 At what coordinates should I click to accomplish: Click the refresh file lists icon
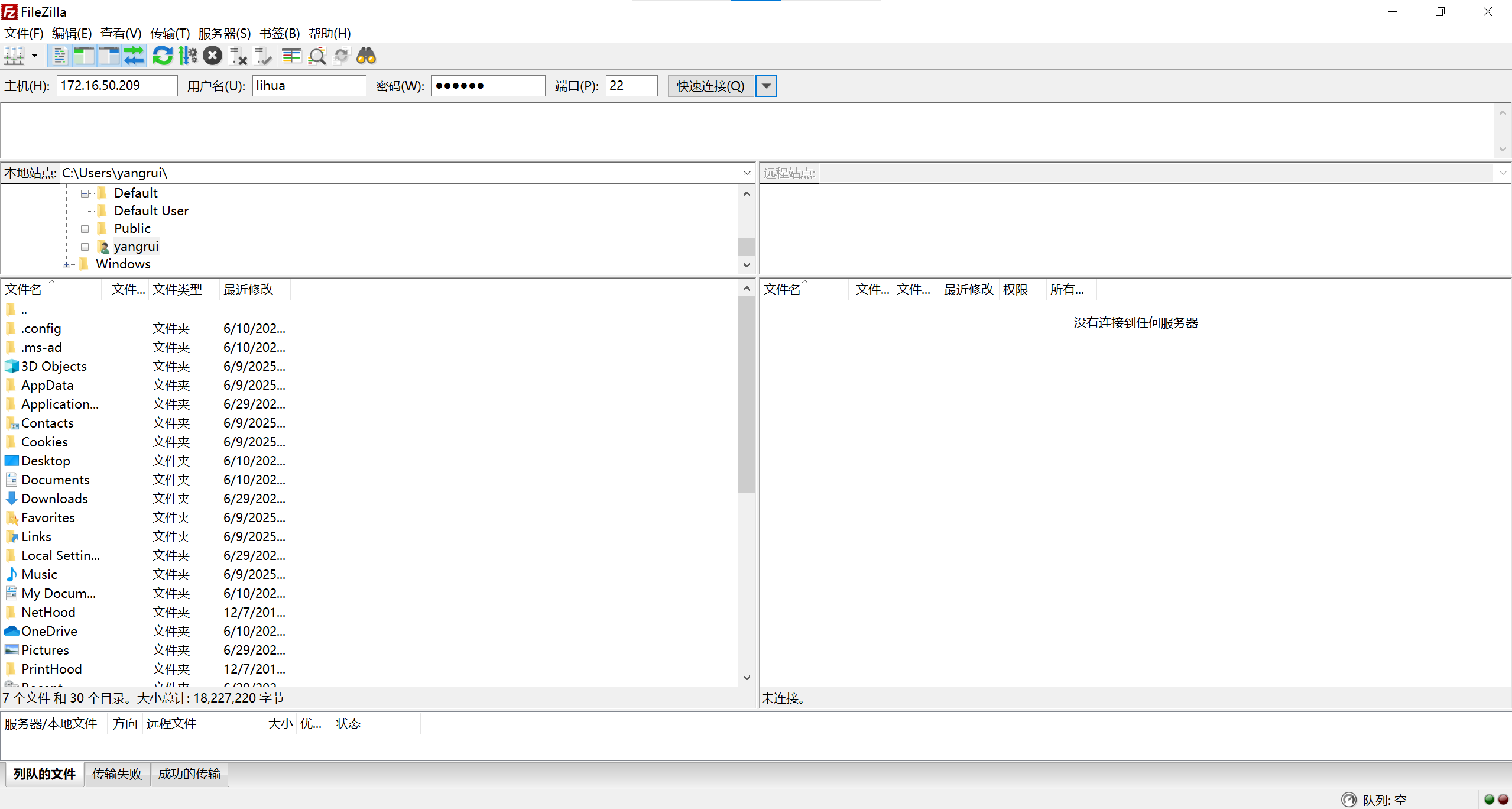(x=163, y=56)
